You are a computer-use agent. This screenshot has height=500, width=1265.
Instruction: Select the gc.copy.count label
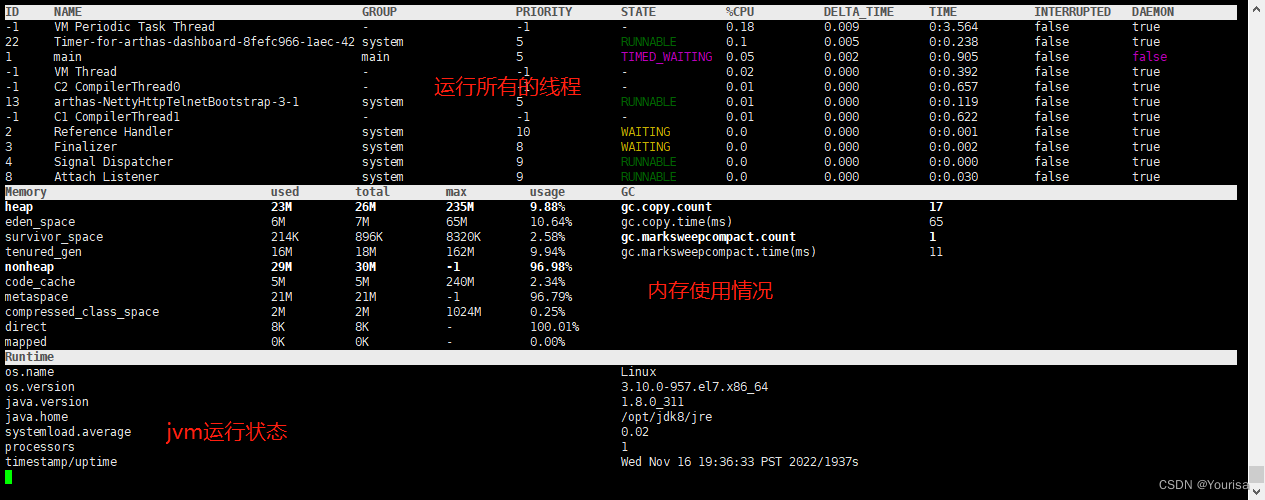pos(667,207)
